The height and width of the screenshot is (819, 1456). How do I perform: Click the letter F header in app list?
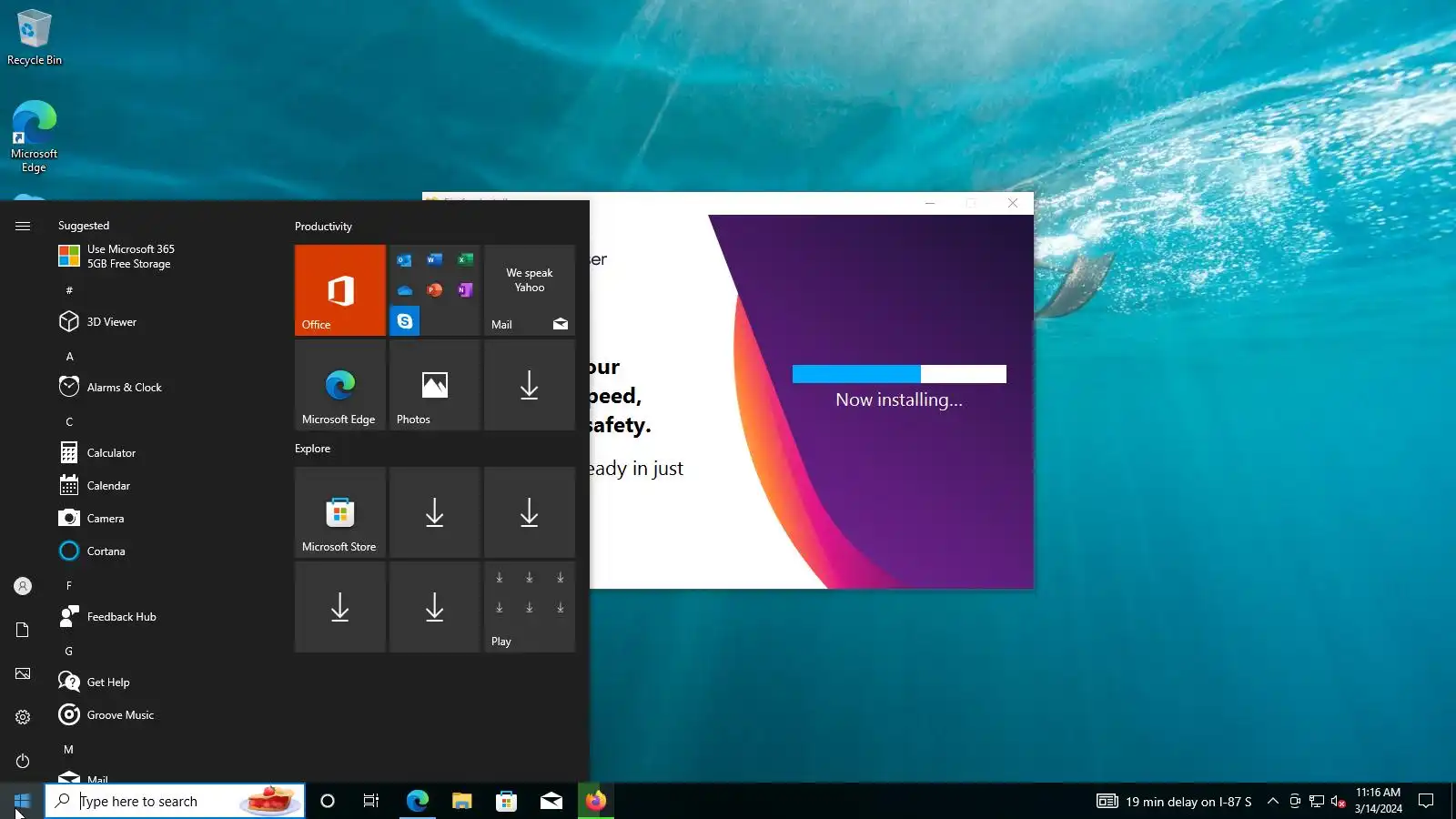click(69, 586)
